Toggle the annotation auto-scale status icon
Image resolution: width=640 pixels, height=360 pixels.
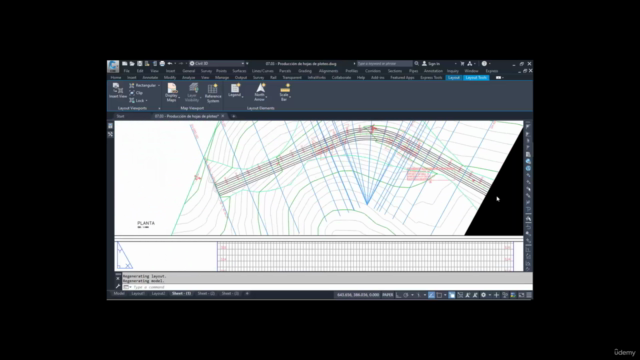[475, 295]
